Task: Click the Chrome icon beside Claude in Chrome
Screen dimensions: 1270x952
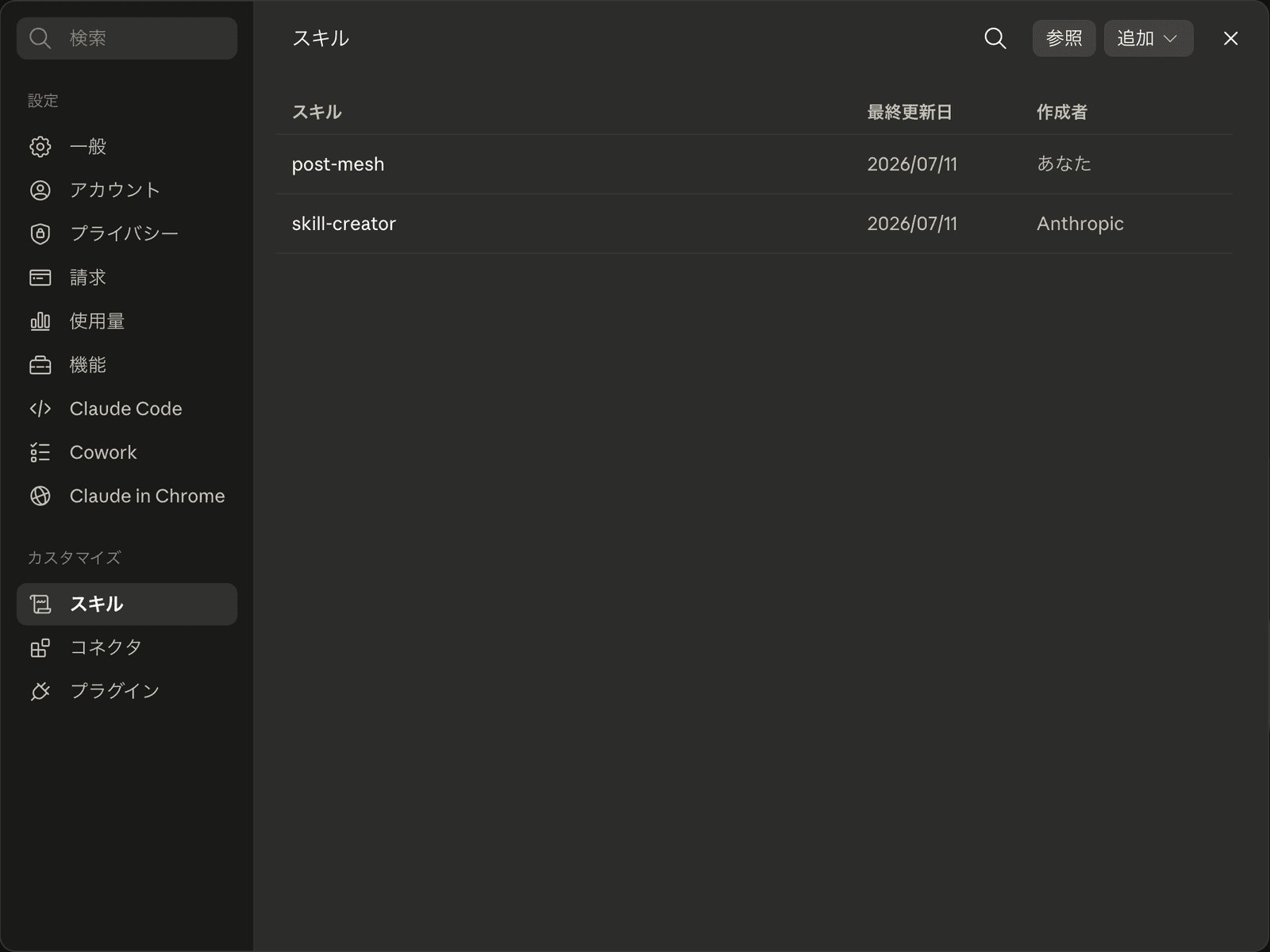Action: [x=40, y=496]
